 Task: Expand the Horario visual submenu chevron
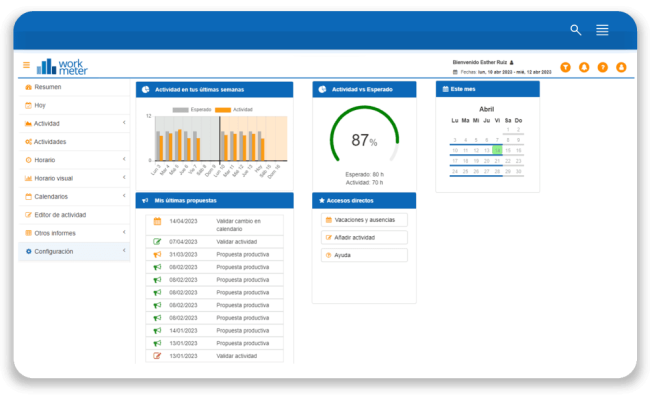click(x=124, y=177)
